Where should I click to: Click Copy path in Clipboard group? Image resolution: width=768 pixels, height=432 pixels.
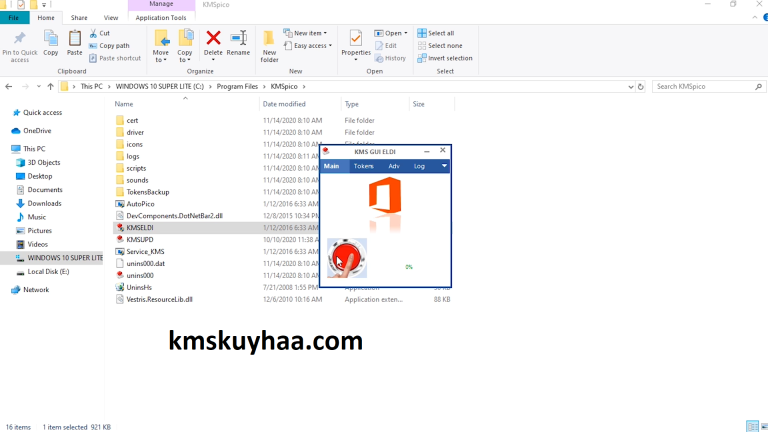pos(109,46)
